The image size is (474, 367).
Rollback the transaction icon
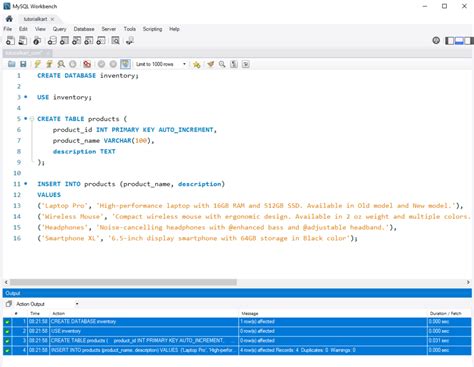click(113, 64)
